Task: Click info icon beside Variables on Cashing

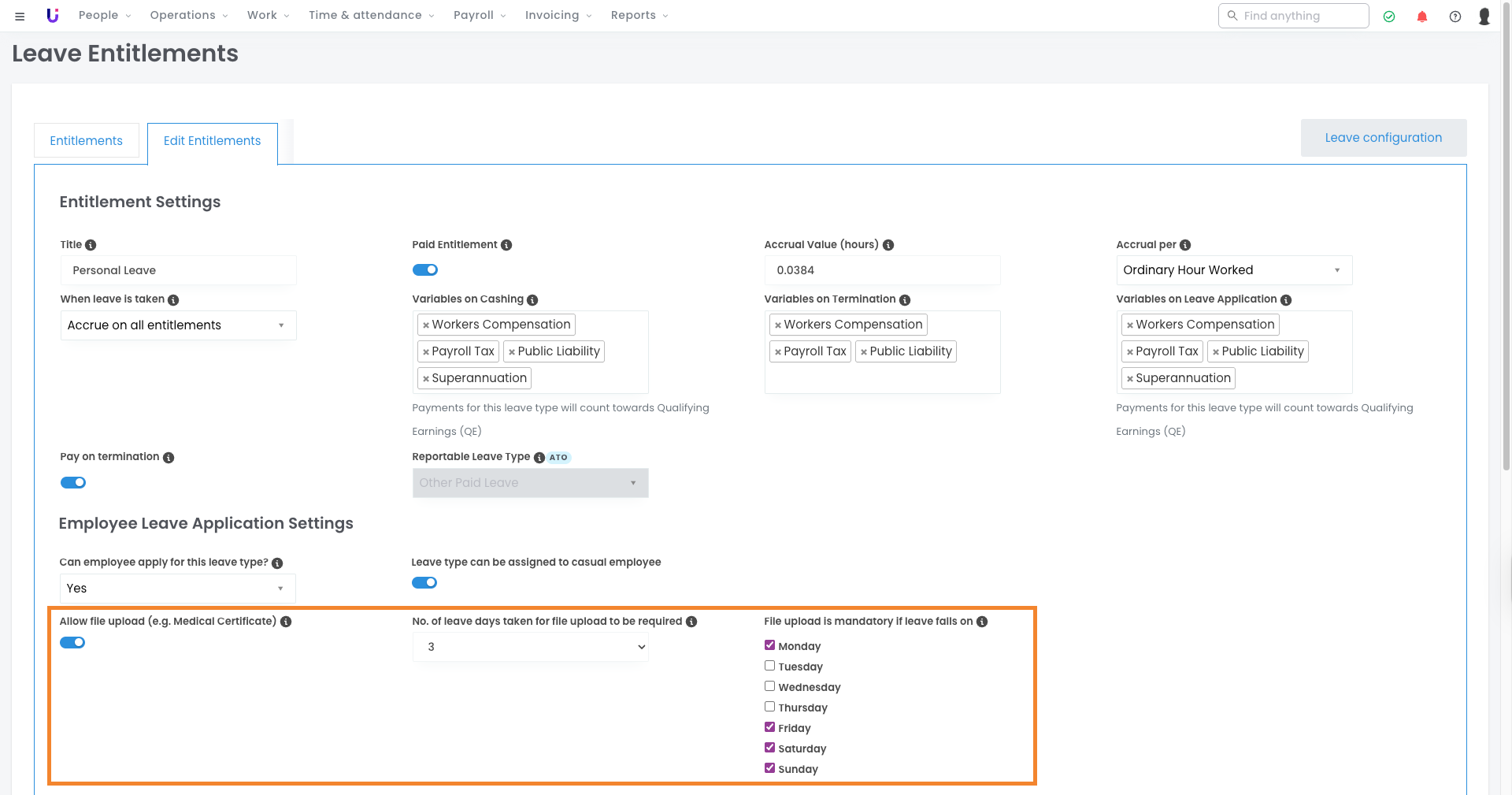Action: click(532, 300)
